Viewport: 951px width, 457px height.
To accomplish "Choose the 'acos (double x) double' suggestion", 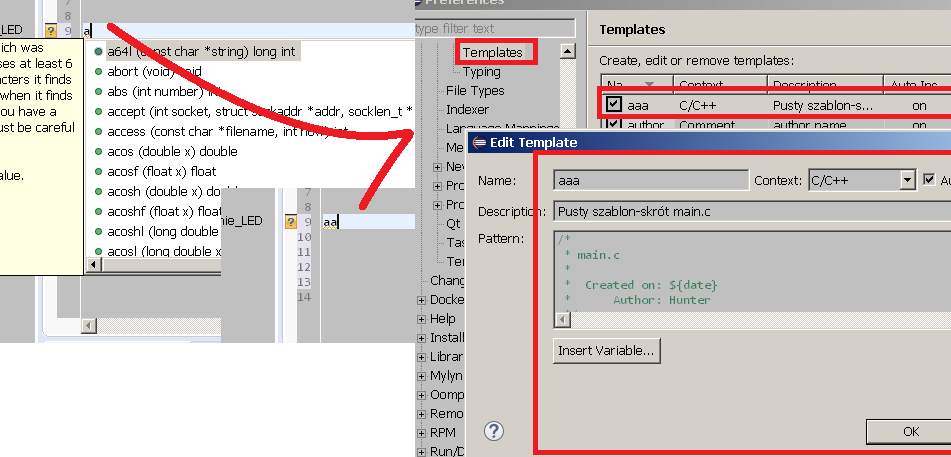I will click(x=172, y=152).
